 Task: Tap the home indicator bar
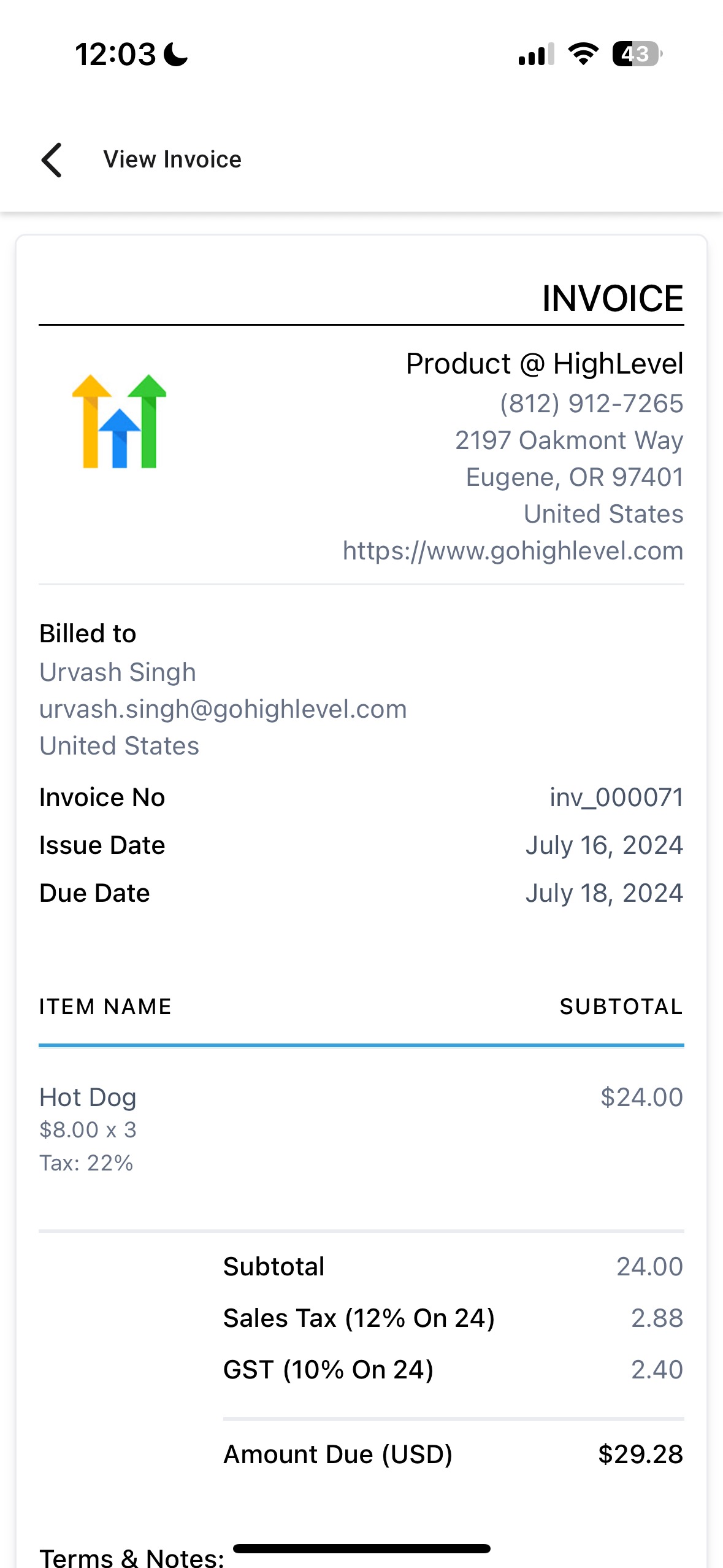[x=362, y=1548]
